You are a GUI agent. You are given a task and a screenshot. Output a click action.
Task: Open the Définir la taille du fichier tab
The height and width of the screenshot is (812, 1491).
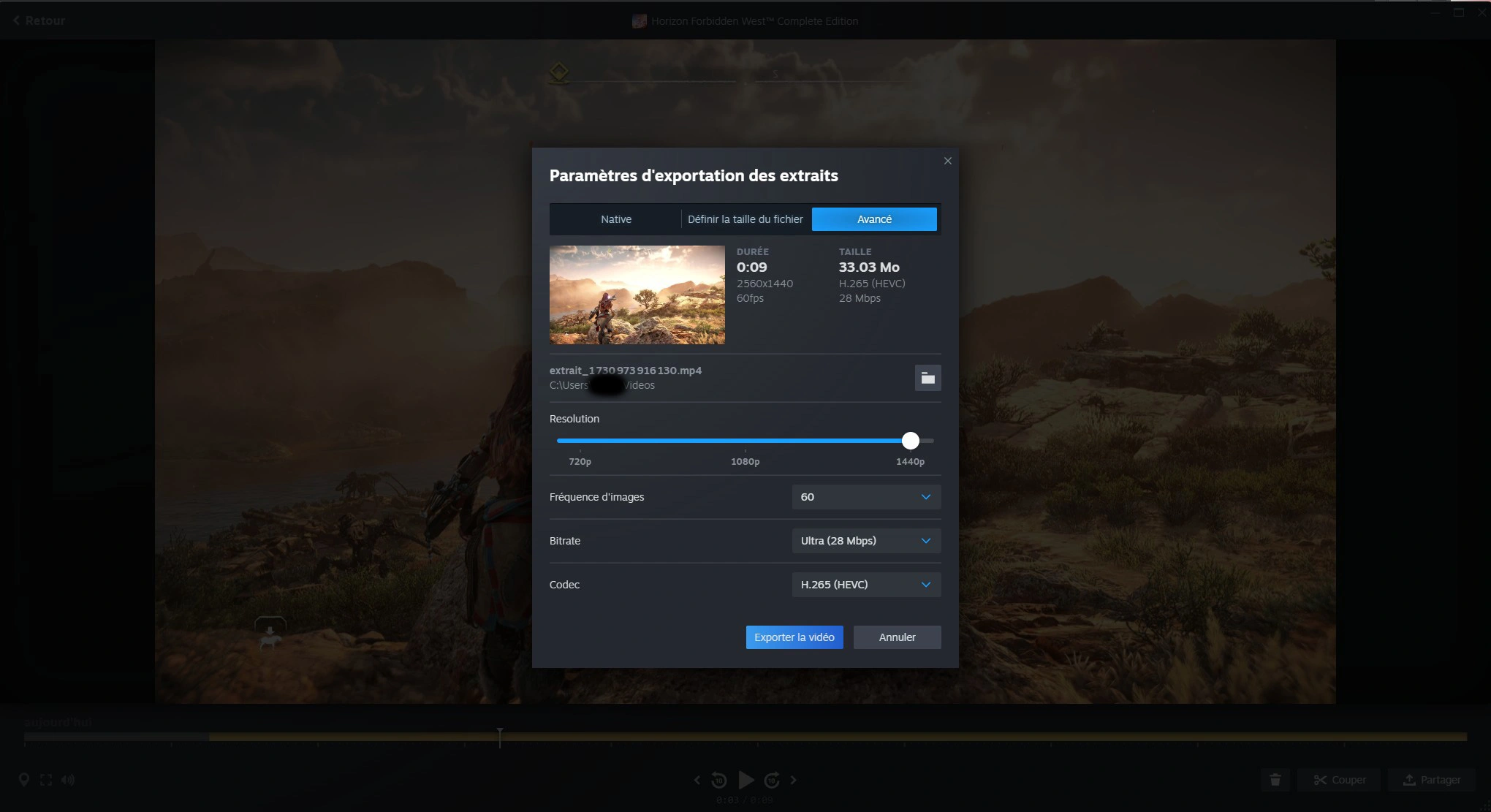tap(745, 219)
